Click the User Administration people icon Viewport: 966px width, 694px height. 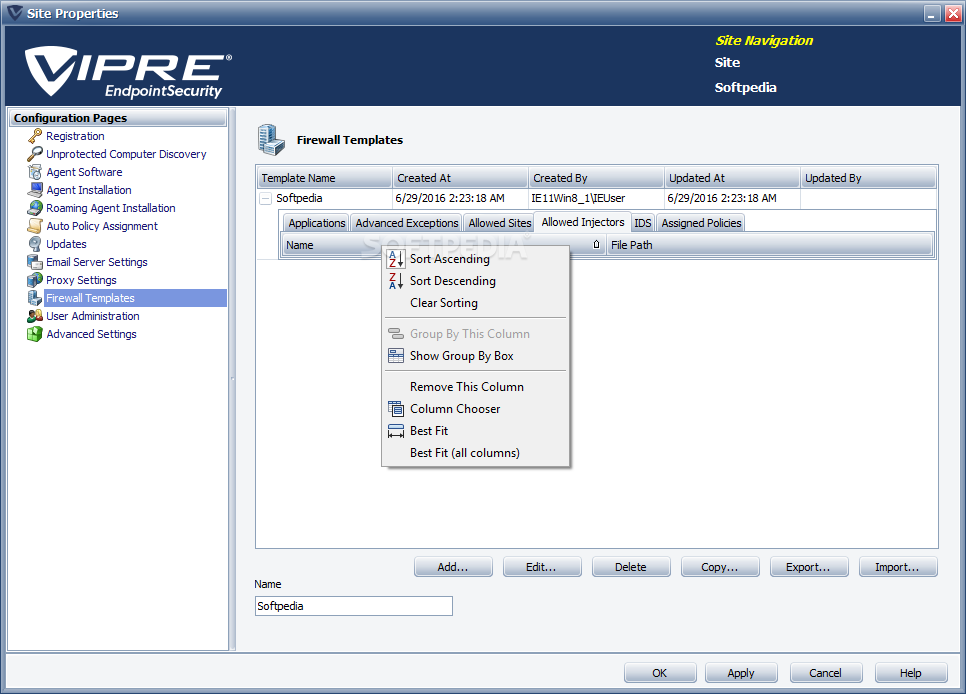pos(35,316)
